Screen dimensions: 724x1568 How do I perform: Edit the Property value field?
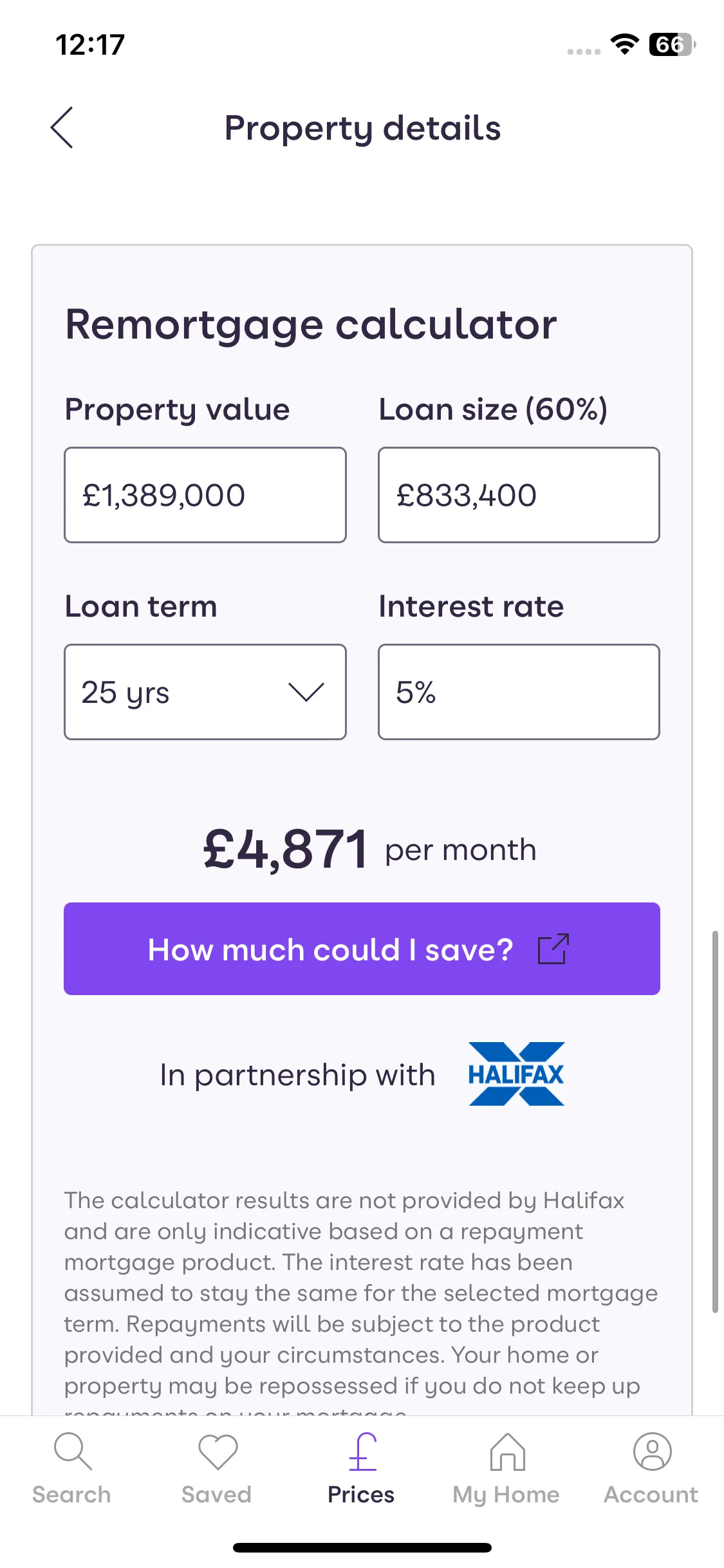pyautogui.click(x=205, y=495)
